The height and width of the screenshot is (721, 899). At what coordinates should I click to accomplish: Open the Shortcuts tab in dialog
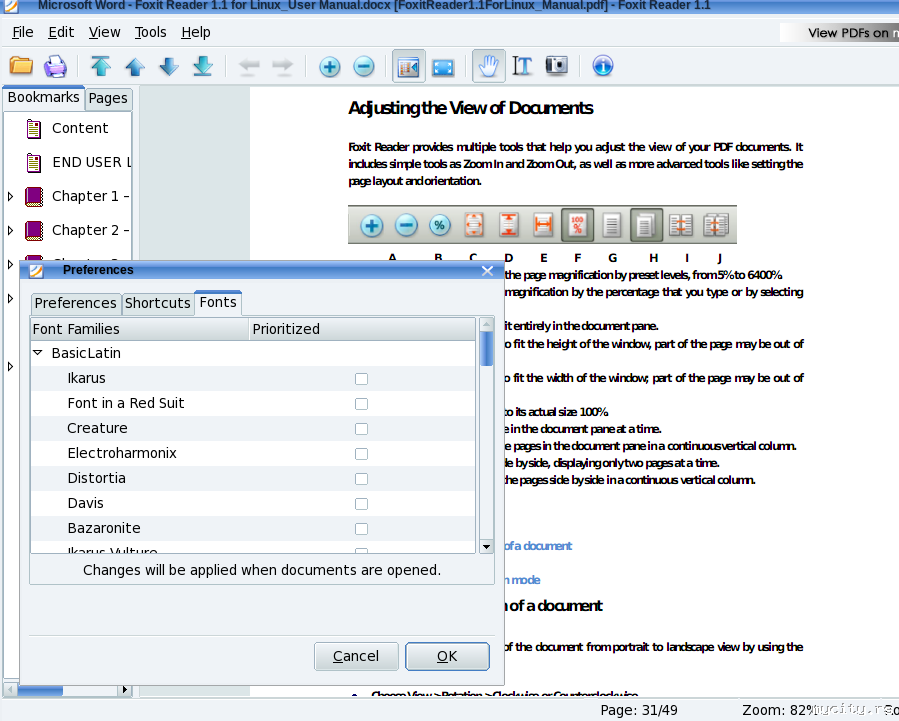pos(158,303)
